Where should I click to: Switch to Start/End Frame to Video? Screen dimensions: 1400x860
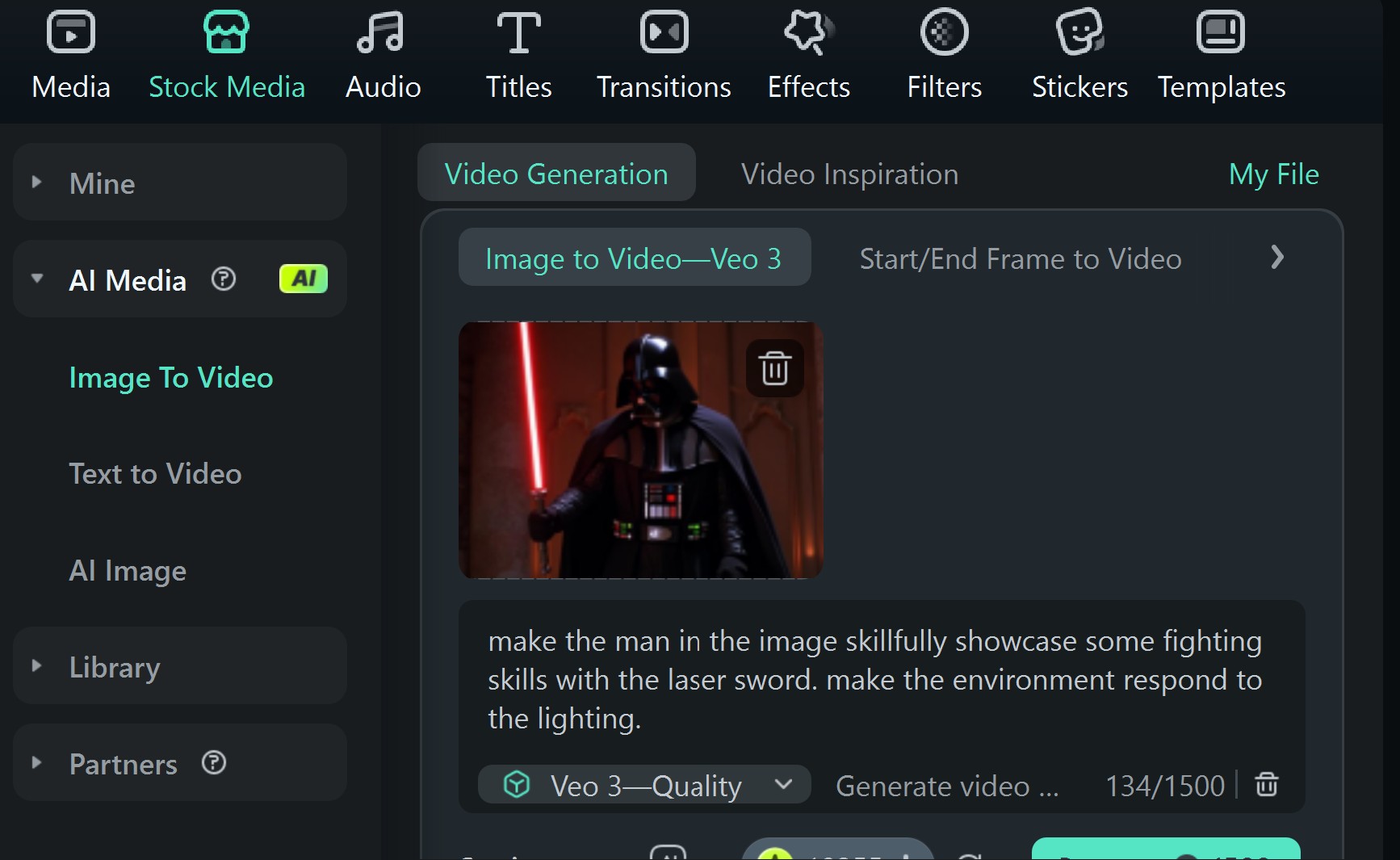(1021, 258)
